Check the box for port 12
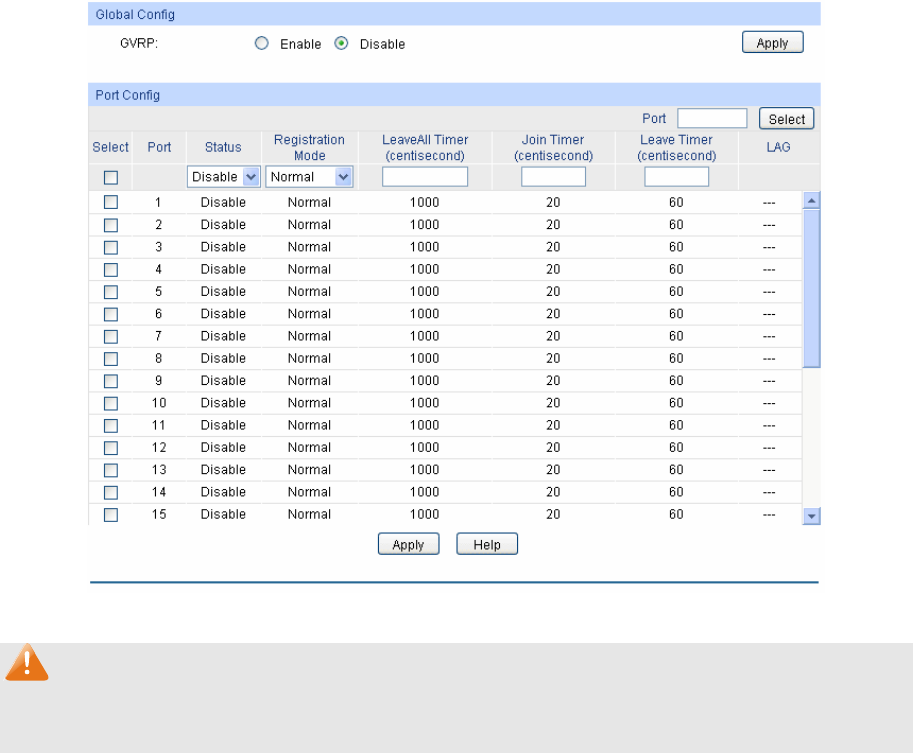Image resolution: width=913 pixels, height=753 pixels. pos(111,448)
